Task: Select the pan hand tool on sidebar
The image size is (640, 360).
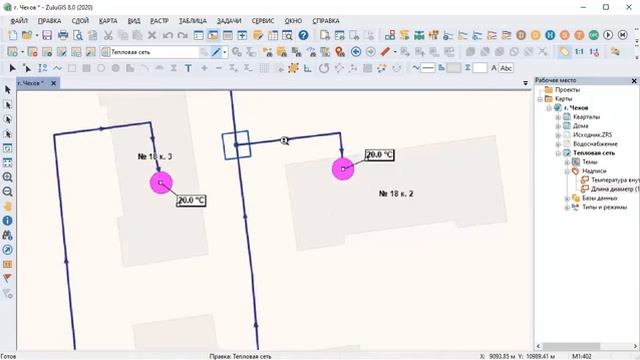Action: [7, 206]
